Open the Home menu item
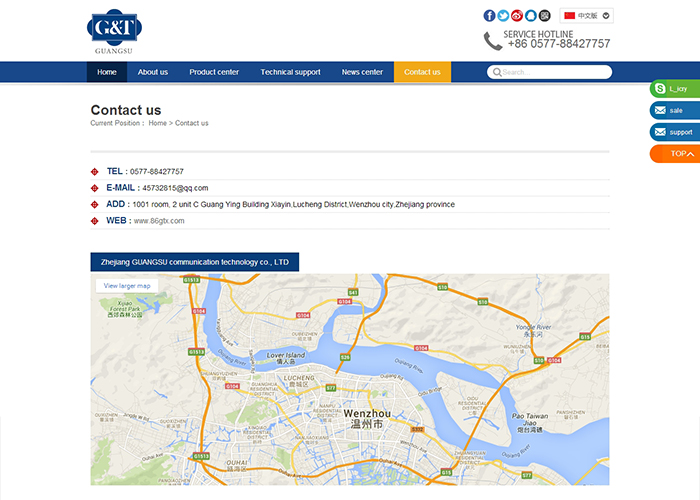 (x=107, y=72)
